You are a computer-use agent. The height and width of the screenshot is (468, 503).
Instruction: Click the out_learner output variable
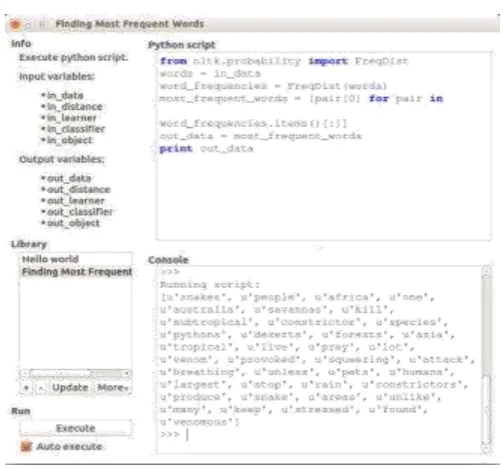pyautogui.click(x=76, y=201)
